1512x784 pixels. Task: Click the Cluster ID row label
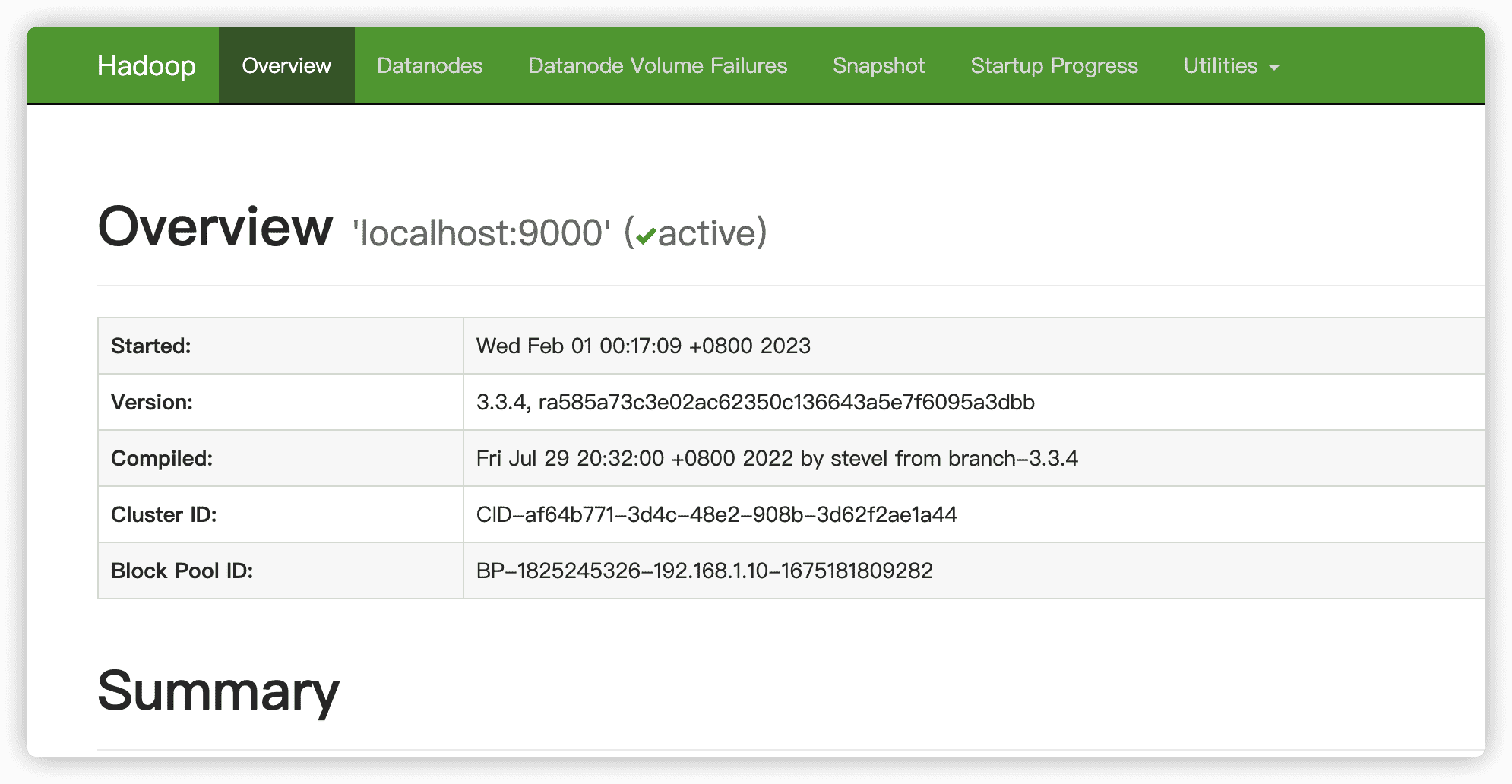[164, 515]
